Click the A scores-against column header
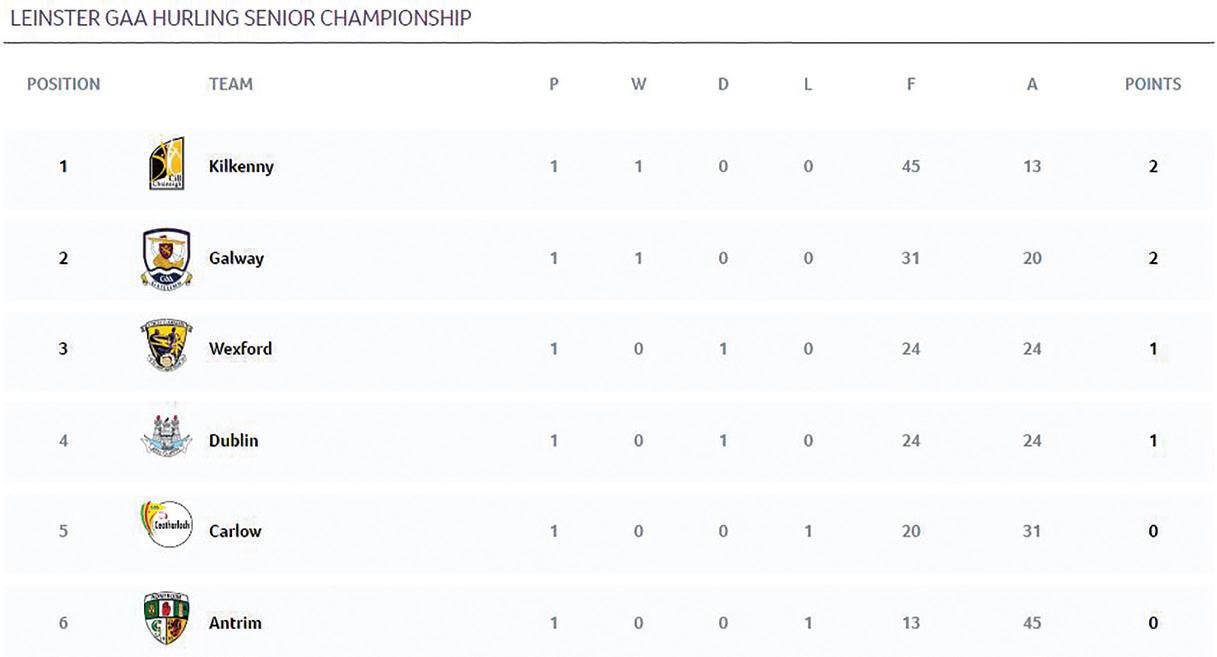The height and width of the screenshot is (657, 1217). pyautogui.click(x=1032, y=85)
